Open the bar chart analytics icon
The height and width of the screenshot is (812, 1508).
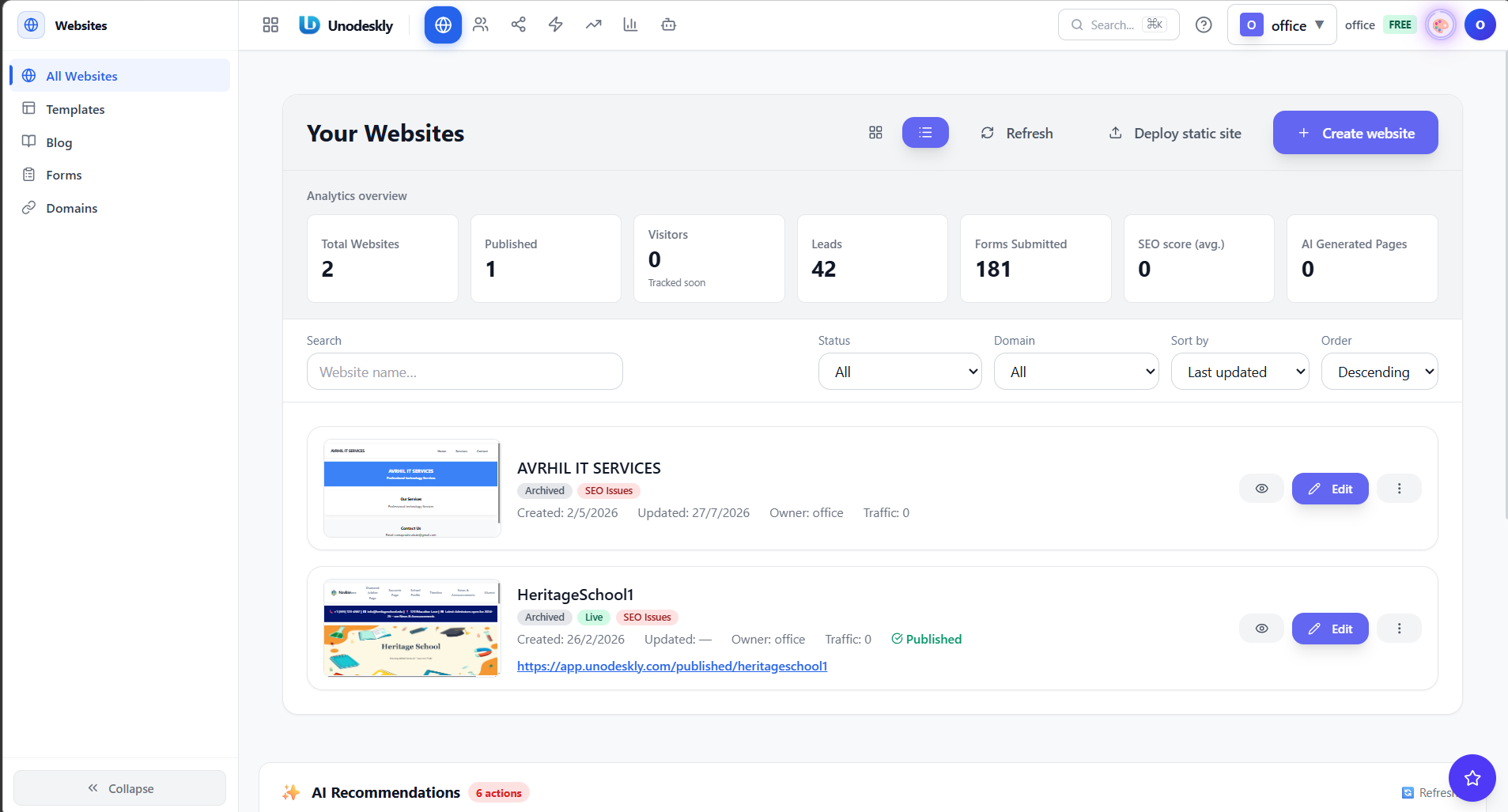[x=630, y=25]
